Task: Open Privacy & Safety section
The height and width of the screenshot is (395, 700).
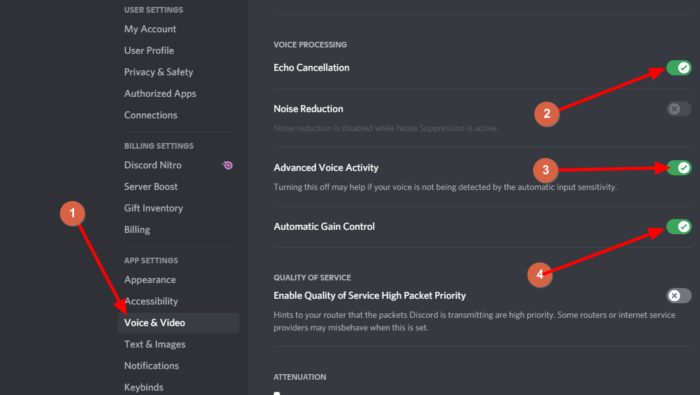Action: tap(158, 72)
